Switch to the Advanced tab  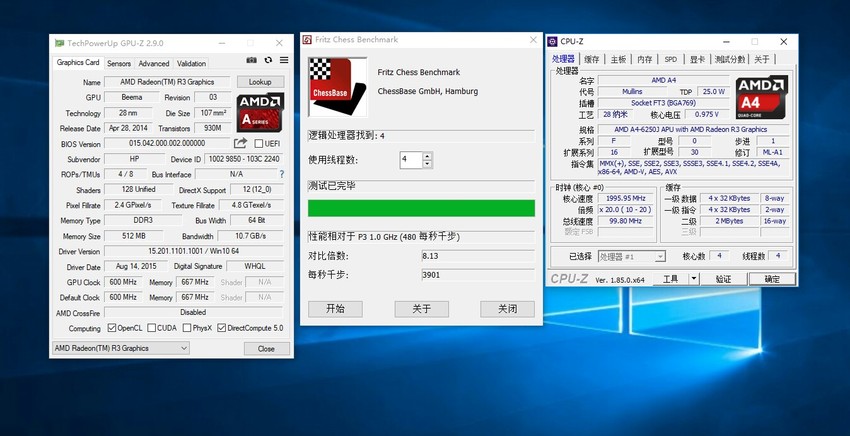154,63
